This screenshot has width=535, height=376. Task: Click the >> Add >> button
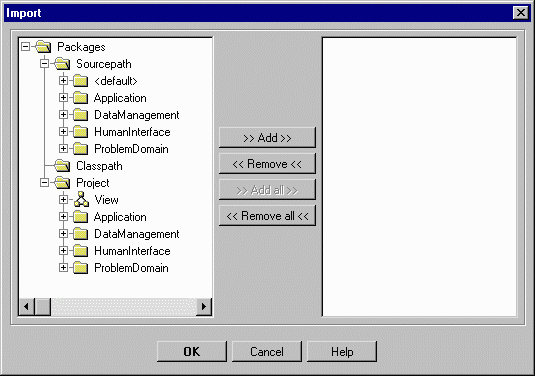click(x=267, y=138)
